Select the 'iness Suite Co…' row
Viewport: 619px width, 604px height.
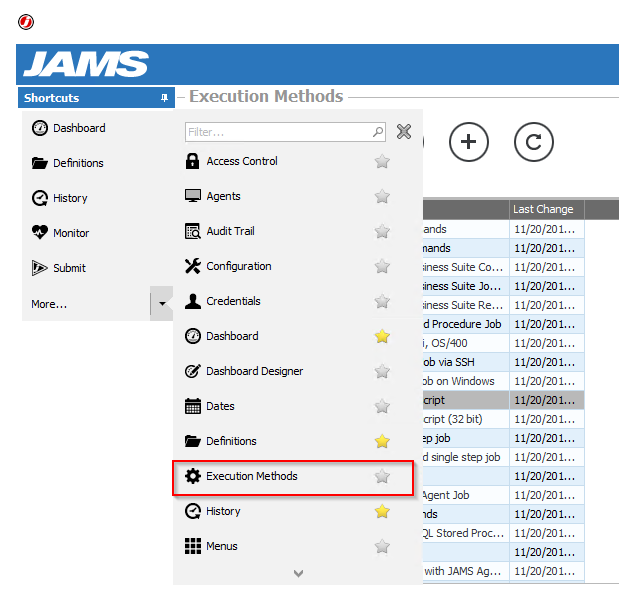point(503,267)
